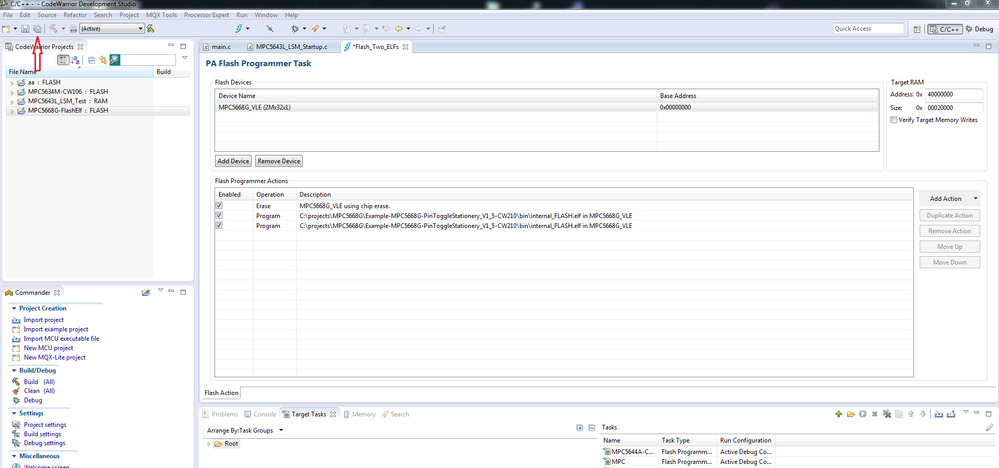This screenshot has width=999, height=468.
Task: Switch to the Debug perspective
Action: [980, 29]
